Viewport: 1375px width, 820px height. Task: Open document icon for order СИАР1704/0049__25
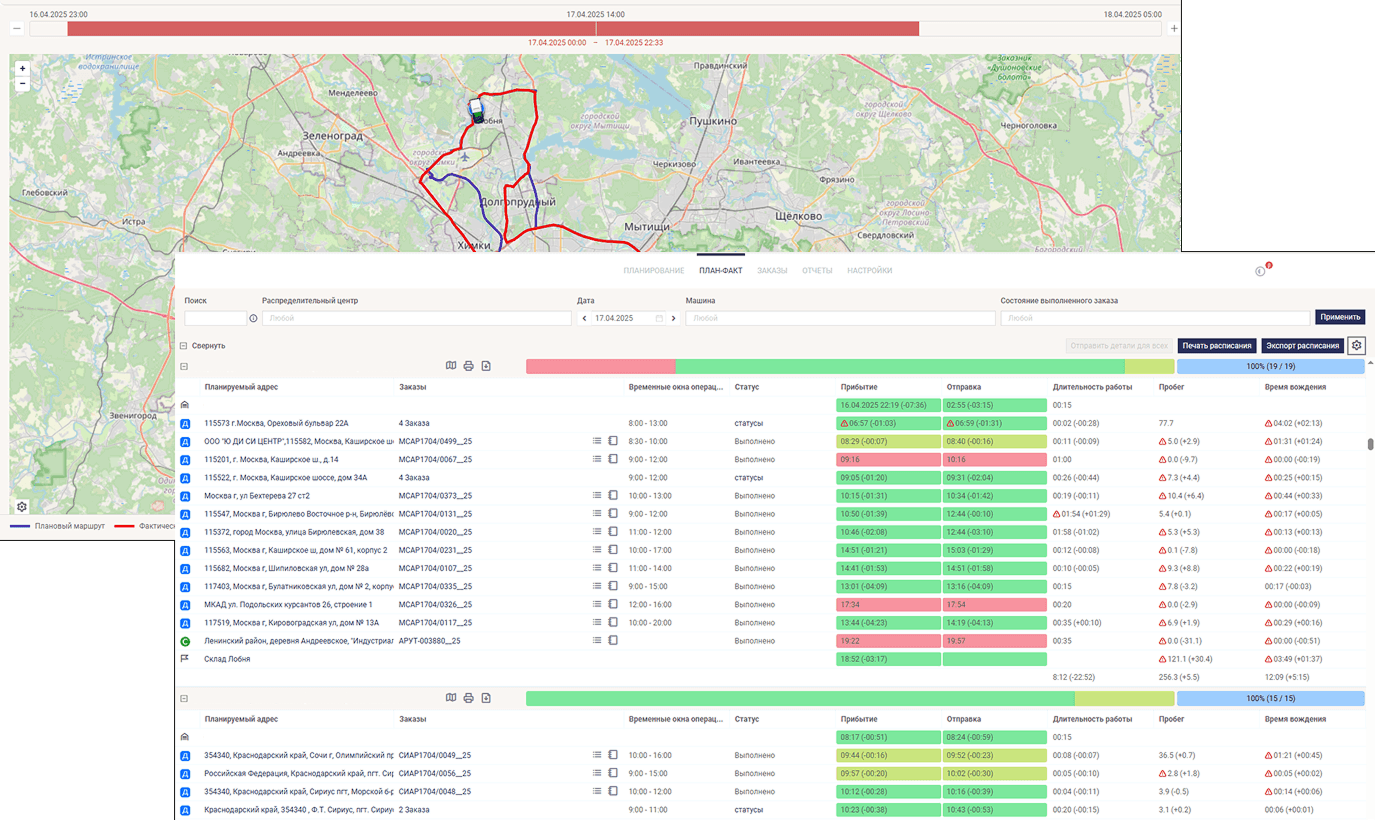613,755
